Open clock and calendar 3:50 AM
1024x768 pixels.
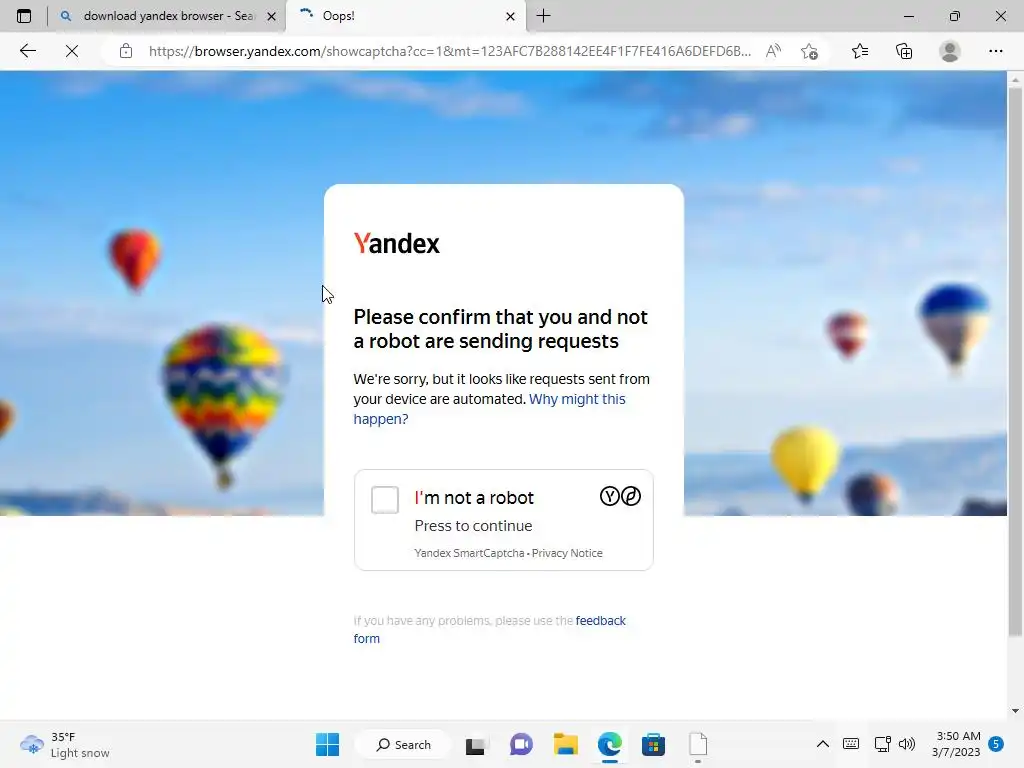click(x=956, y=744)
